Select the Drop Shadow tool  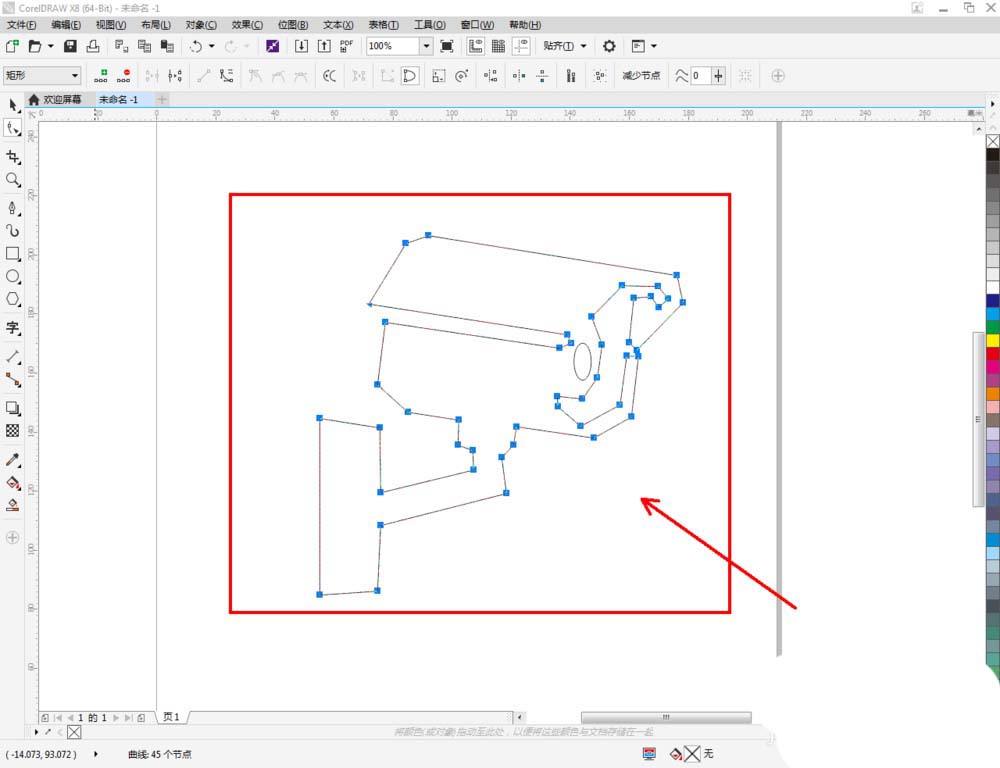[13, 408]
